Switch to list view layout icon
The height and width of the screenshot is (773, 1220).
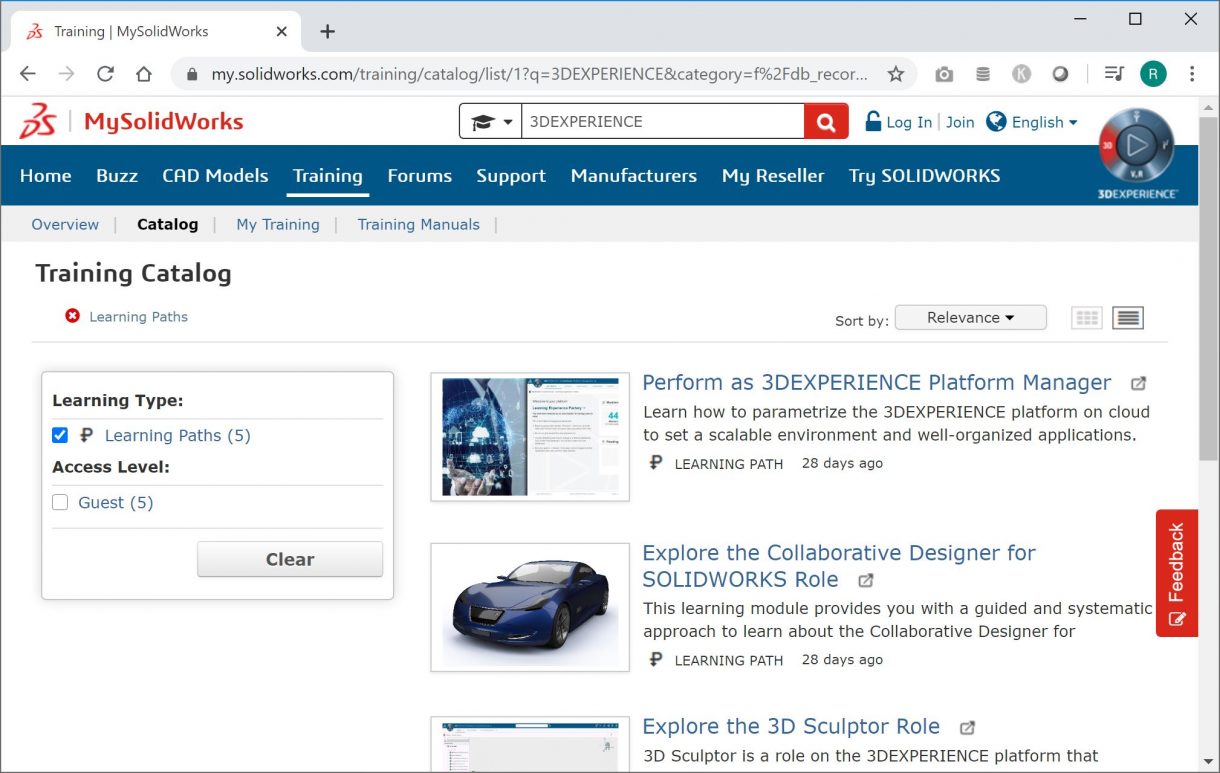1128,318
